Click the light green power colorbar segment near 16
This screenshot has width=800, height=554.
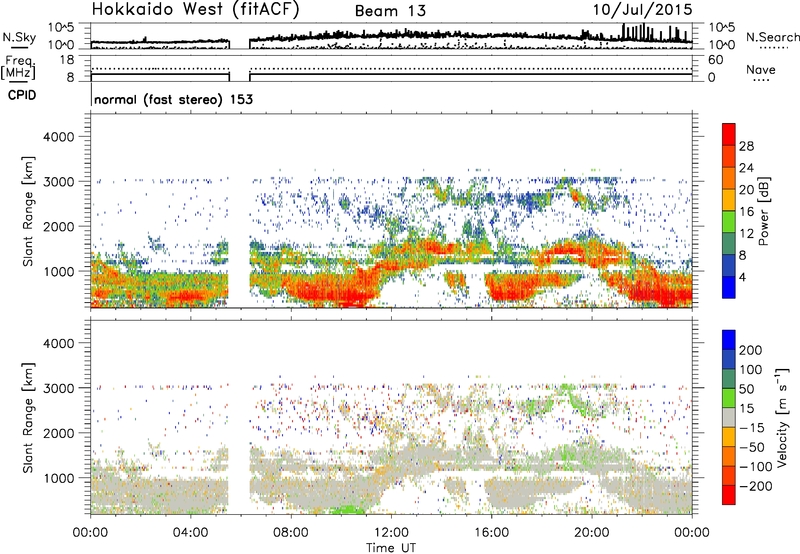[729, 221]
